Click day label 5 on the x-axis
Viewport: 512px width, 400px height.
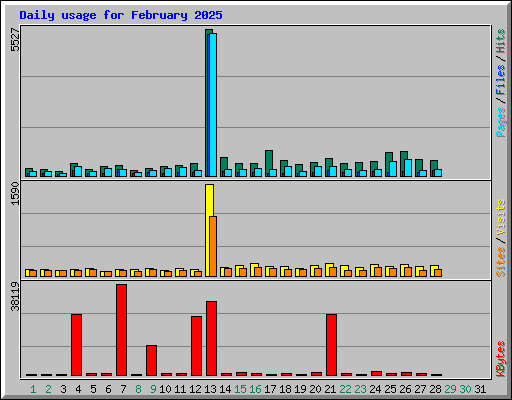[x=93, y=389]
